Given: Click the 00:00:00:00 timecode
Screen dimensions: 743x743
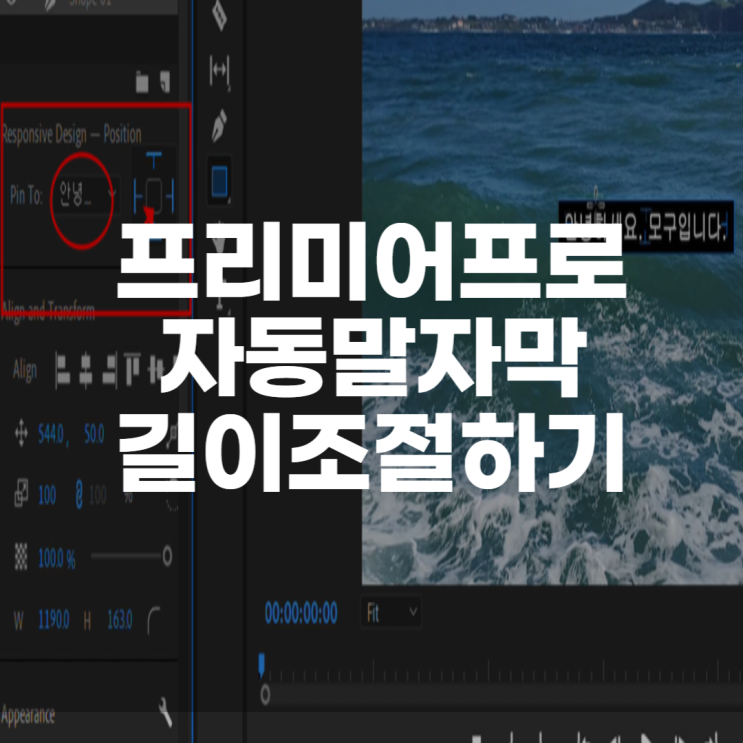Looking at the screenshot, I should 301,613.
